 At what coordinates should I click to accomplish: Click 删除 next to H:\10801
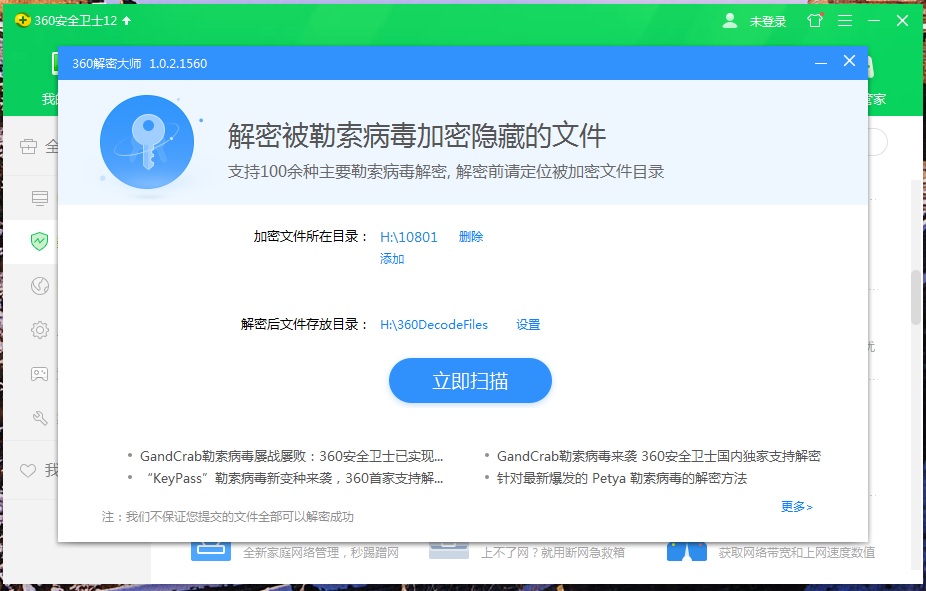(x=471, y=237)
